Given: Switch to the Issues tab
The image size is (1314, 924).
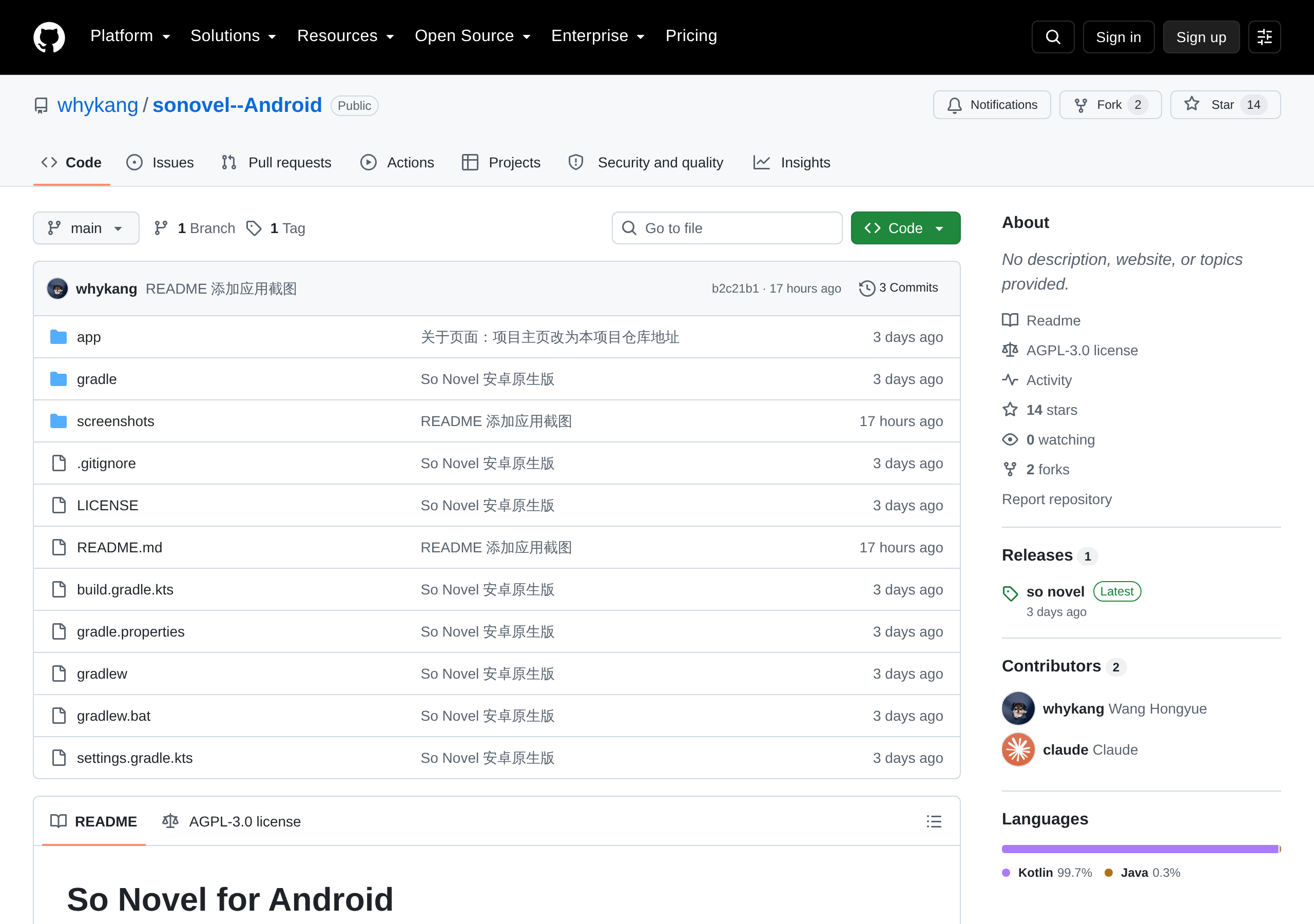Looking at the screenshot, I should (160, 163).
